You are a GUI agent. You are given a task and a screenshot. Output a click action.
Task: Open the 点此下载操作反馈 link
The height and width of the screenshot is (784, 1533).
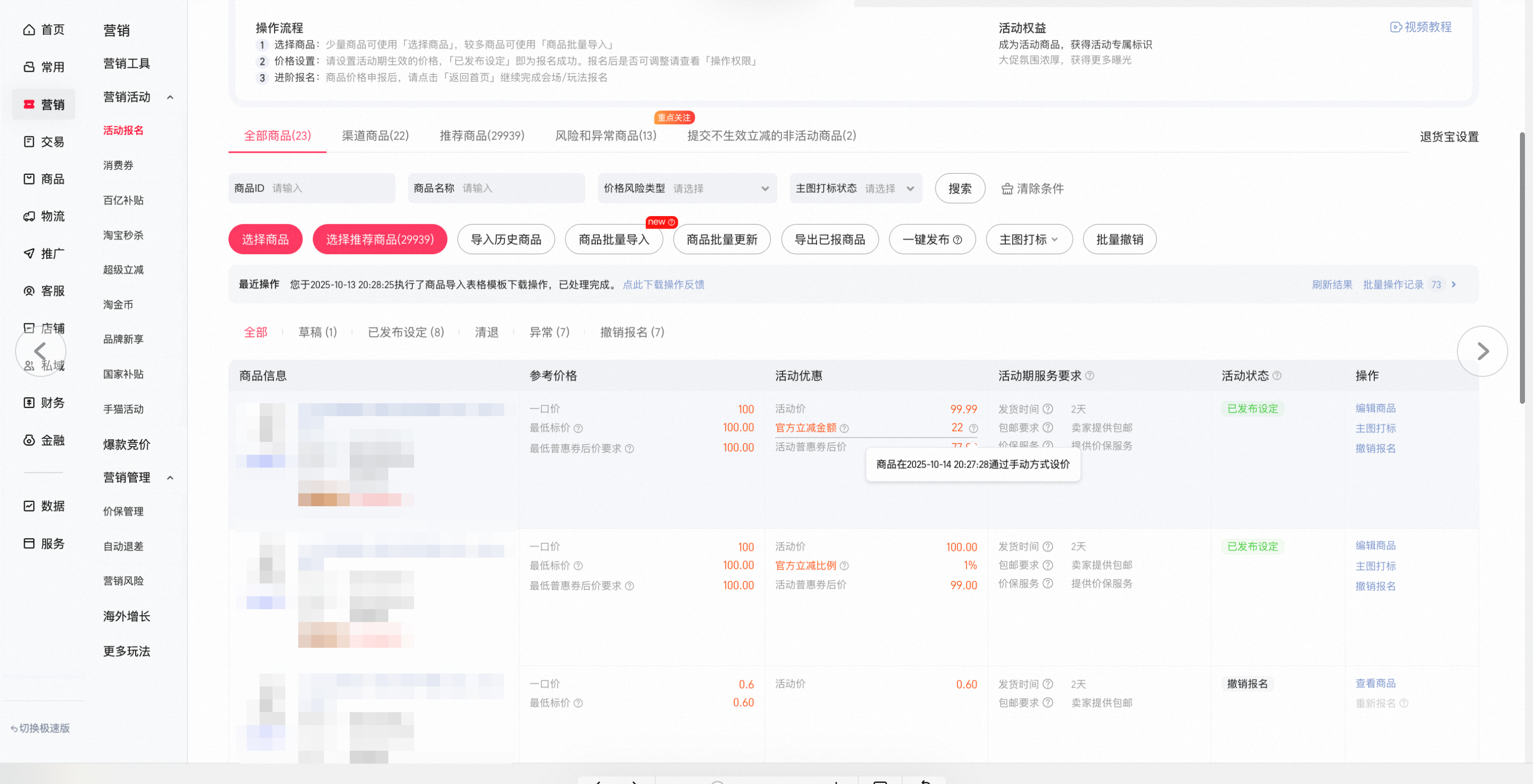click(664, 285)
